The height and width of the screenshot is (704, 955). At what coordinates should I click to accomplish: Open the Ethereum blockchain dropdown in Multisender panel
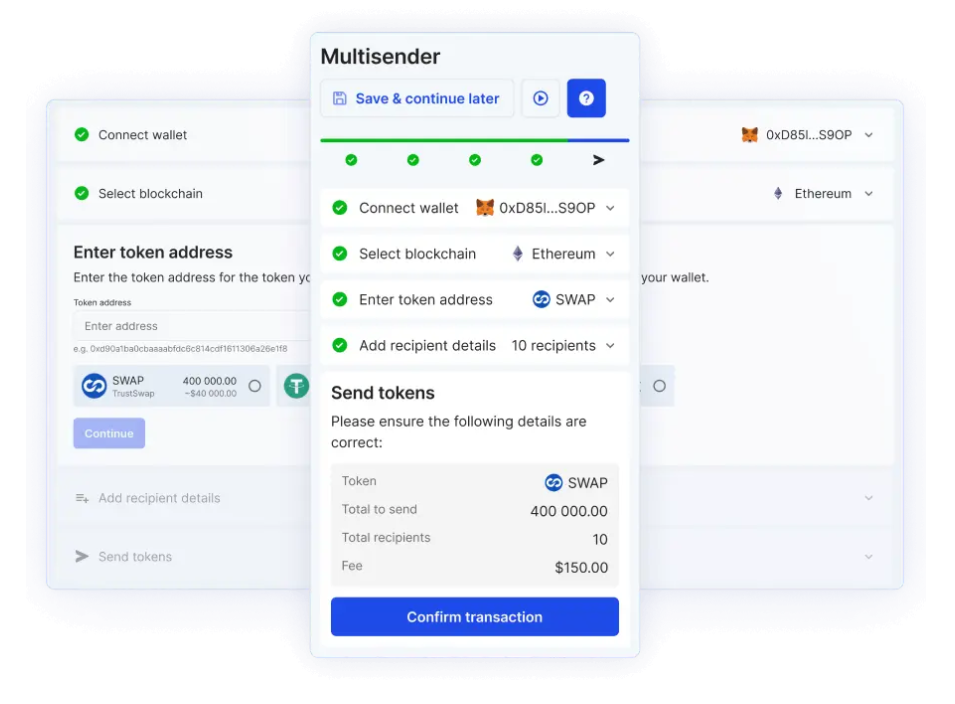(610, 254)
